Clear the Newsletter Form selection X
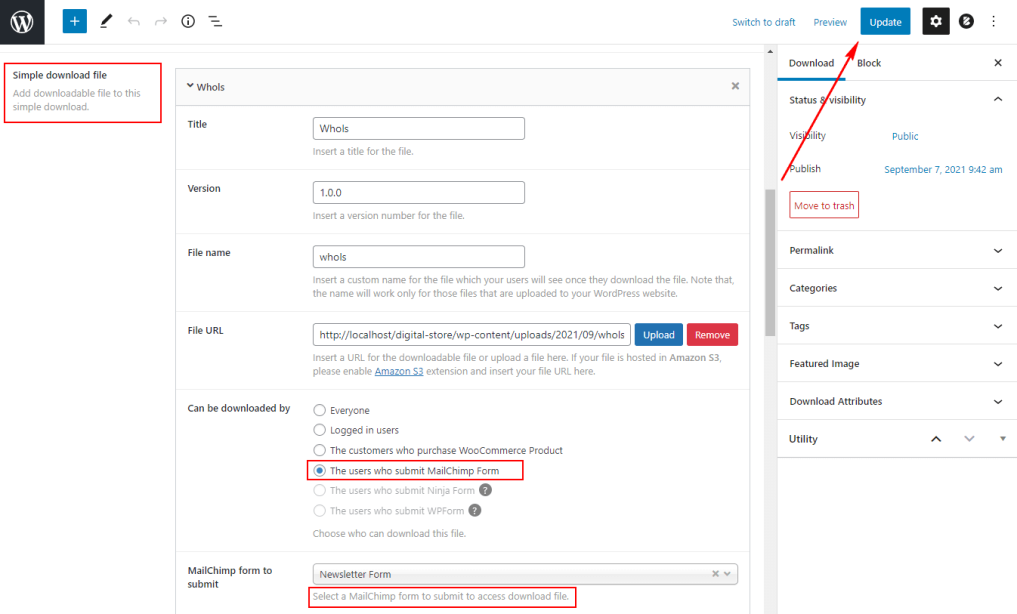 pyautogui.click(x=715, y=574)
